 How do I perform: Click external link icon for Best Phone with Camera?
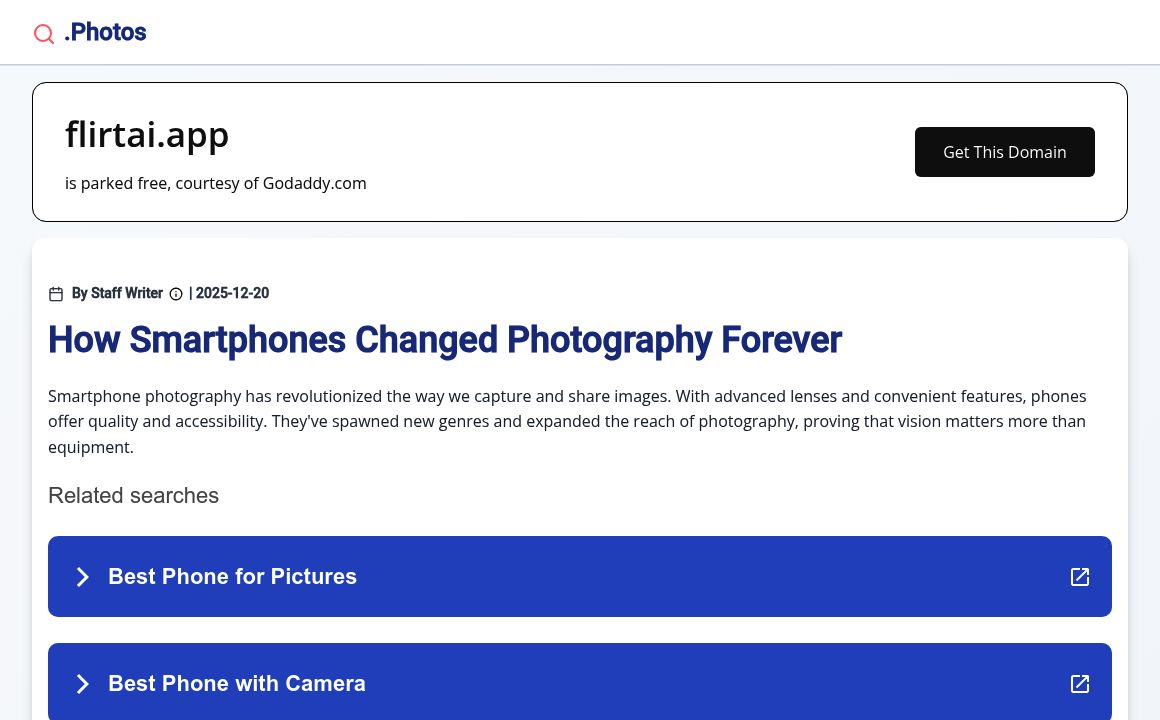[x=1080, y=684]
